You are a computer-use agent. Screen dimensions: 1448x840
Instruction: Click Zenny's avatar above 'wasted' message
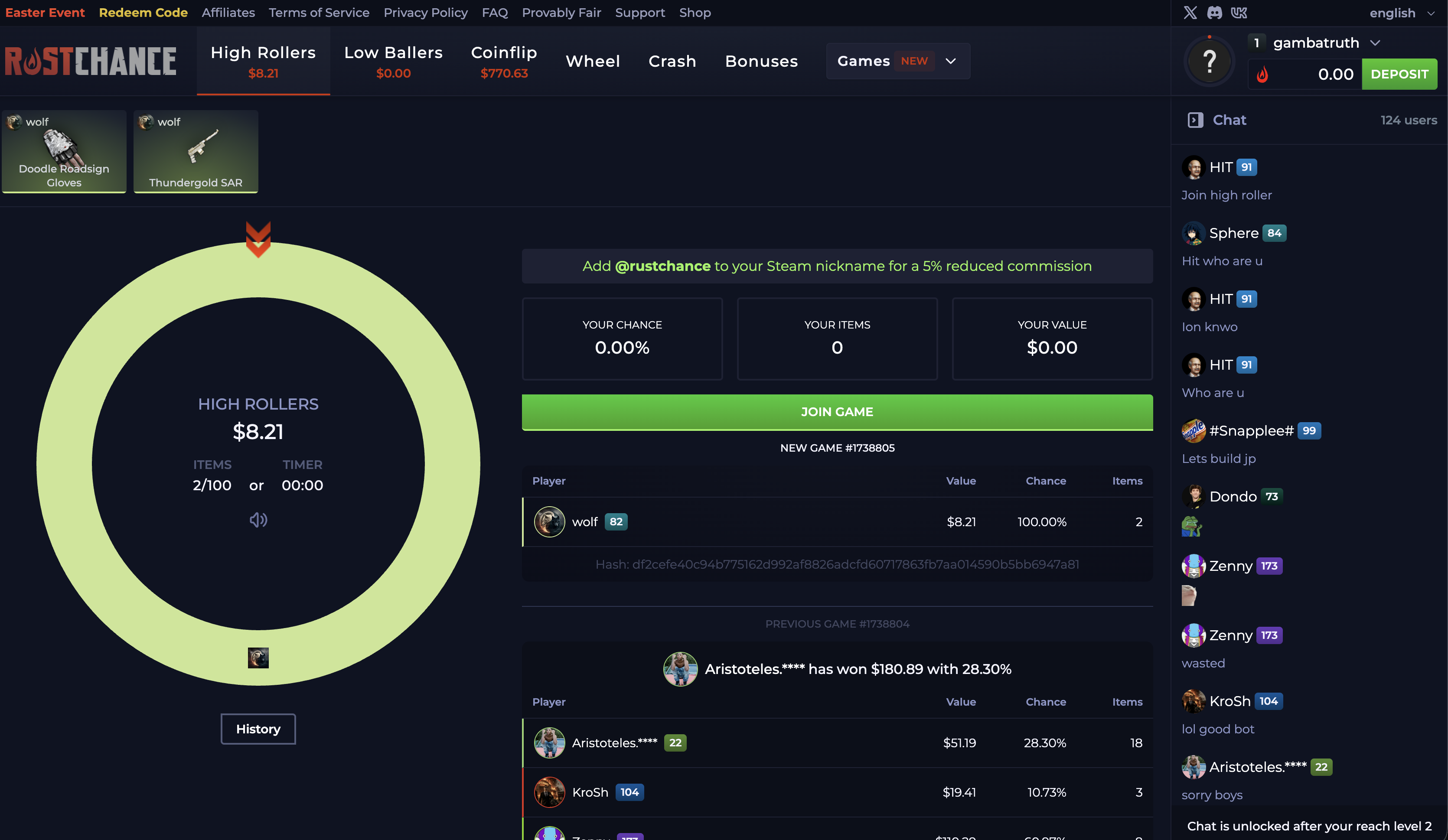[1194, 635]
